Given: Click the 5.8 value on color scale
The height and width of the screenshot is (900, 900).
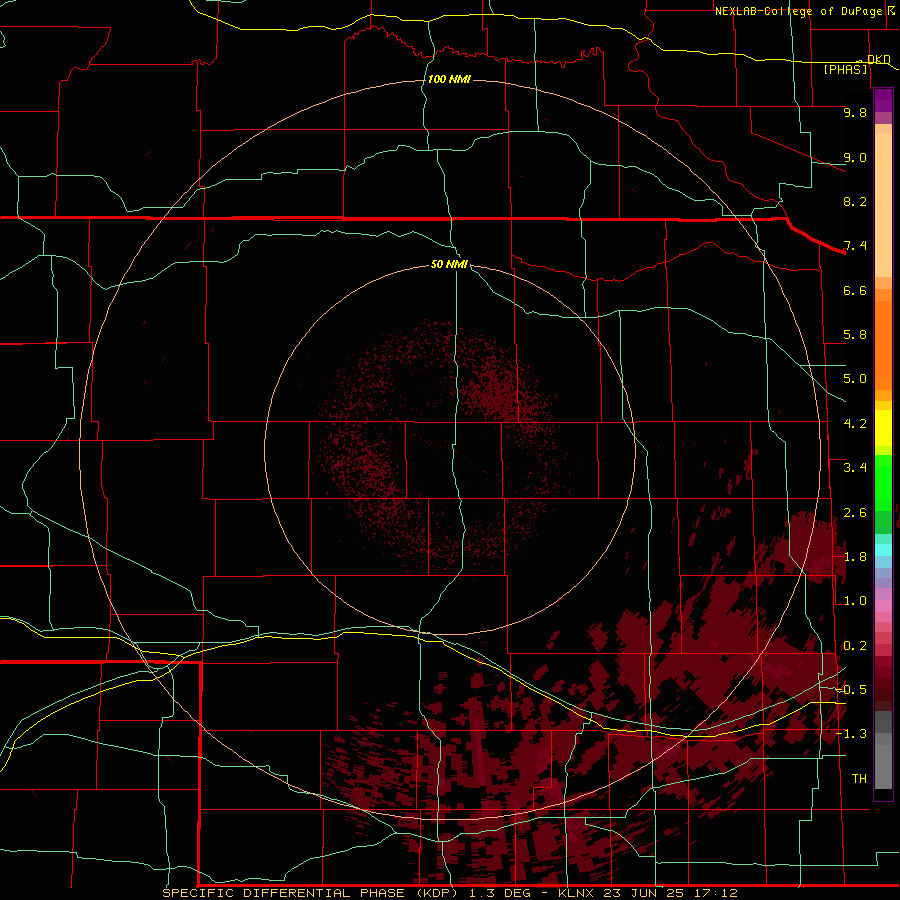Looking at the screenshot, I should tap(855, 335).
